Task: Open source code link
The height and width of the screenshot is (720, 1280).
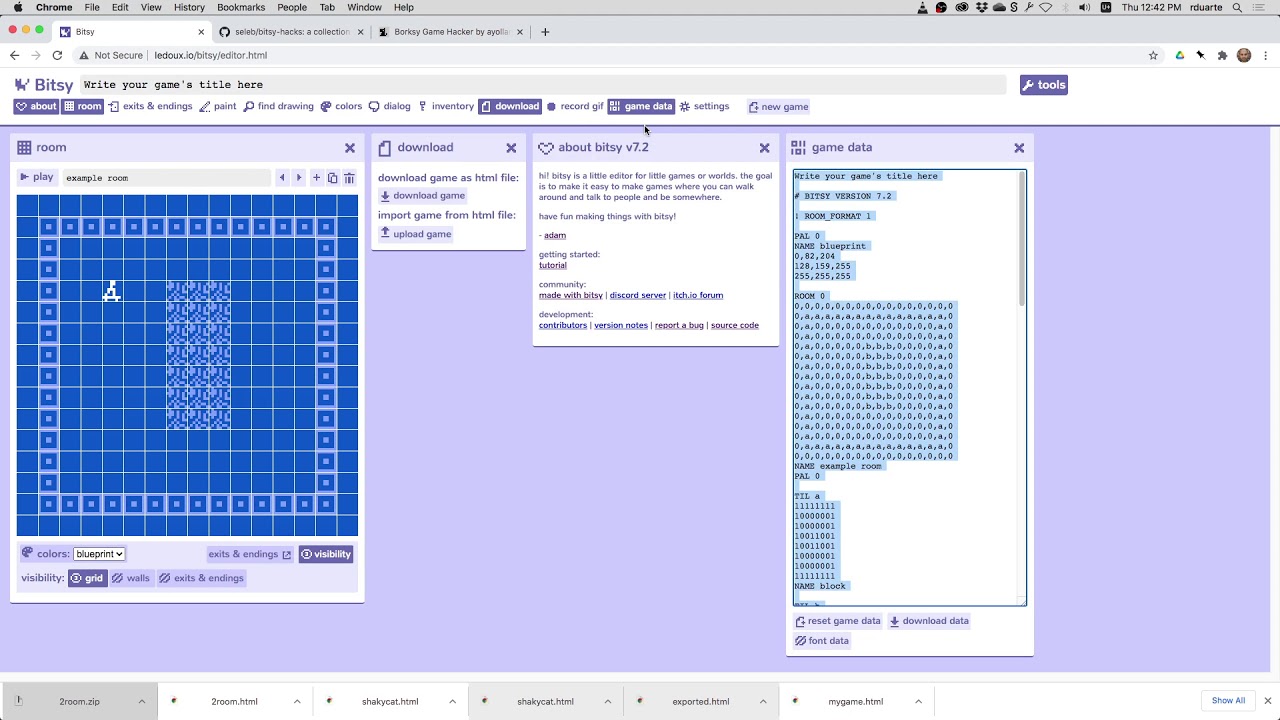Action: click(735, 325)
